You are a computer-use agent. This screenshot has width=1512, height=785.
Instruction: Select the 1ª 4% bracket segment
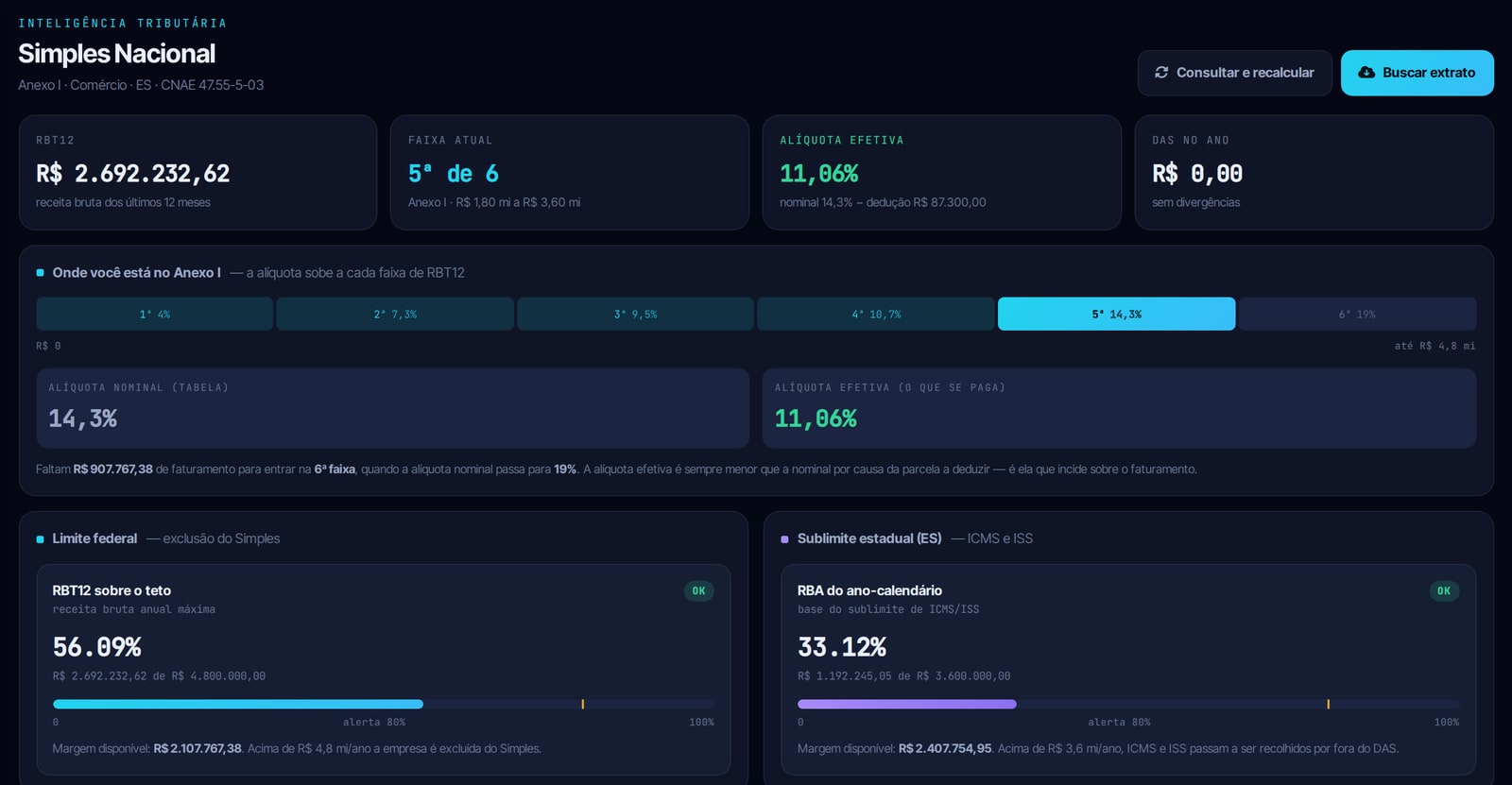(x=155, y=314)
